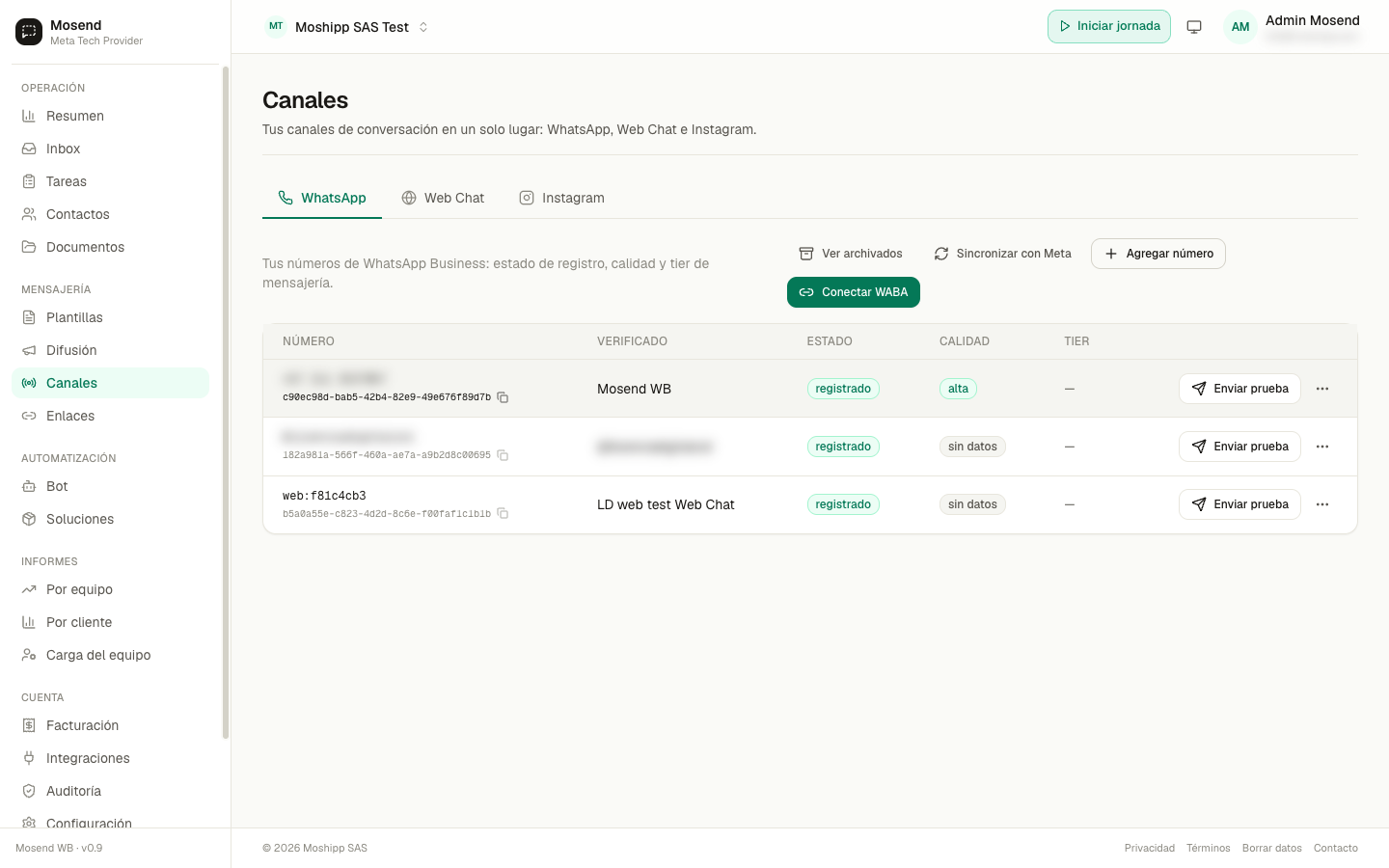This screenshot has height=868, width=1389.
Task: Open Soluciones page
Action: (110, 519)
